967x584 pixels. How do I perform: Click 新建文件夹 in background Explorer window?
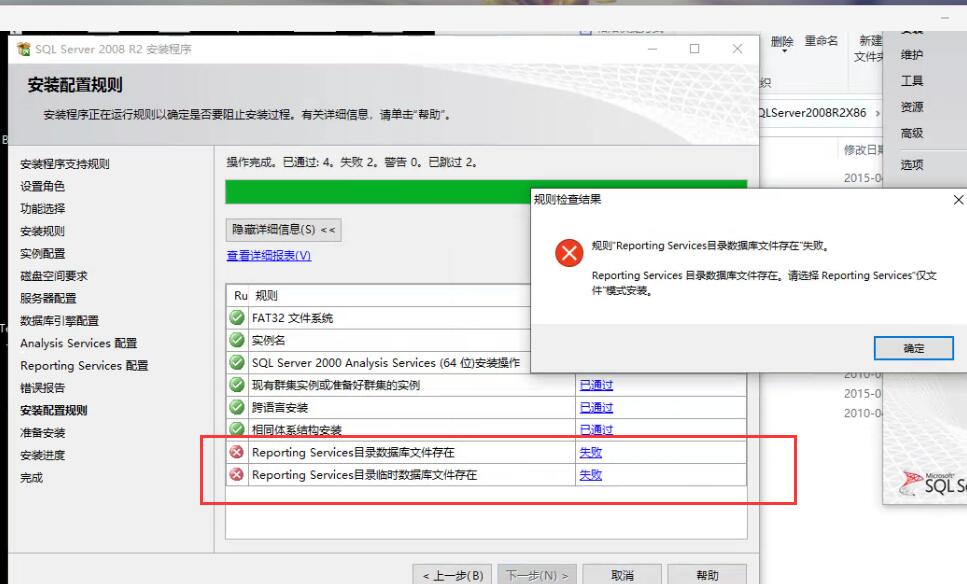pos(869,49)
